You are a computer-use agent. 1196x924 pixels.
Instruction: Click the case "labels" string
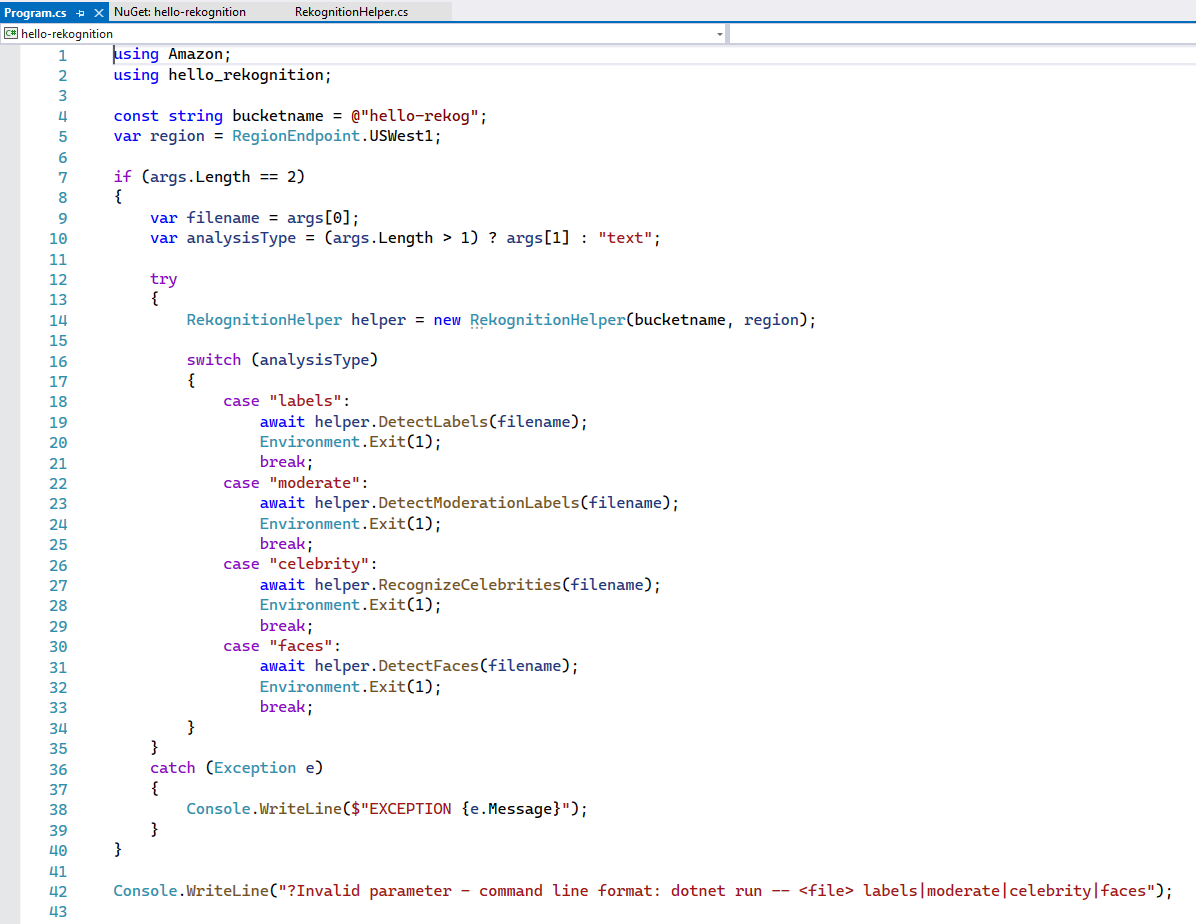click(305, 401)
